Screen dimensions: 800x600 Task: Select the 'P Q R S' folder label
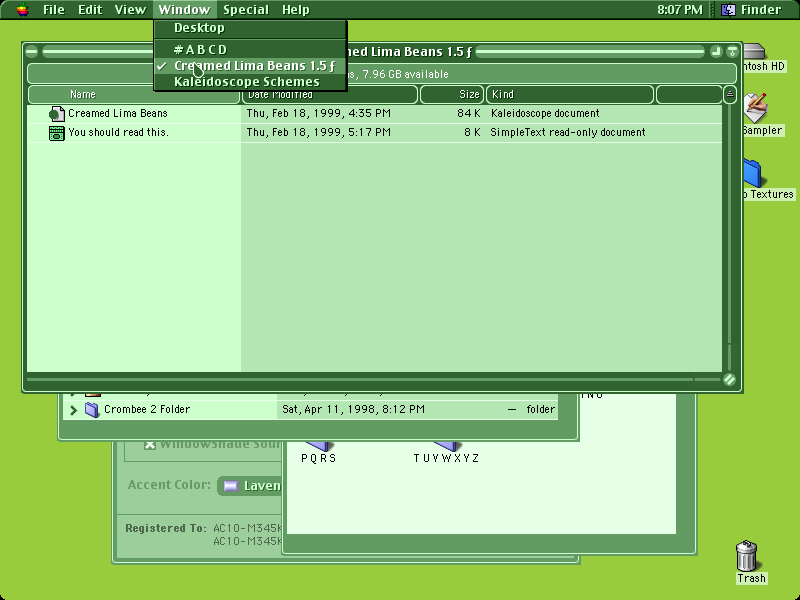tap(319, 458)
